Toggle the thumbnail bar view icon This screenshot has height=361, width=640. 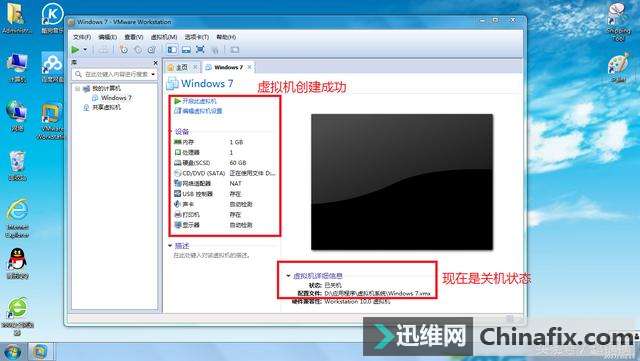tap(186, 50)
